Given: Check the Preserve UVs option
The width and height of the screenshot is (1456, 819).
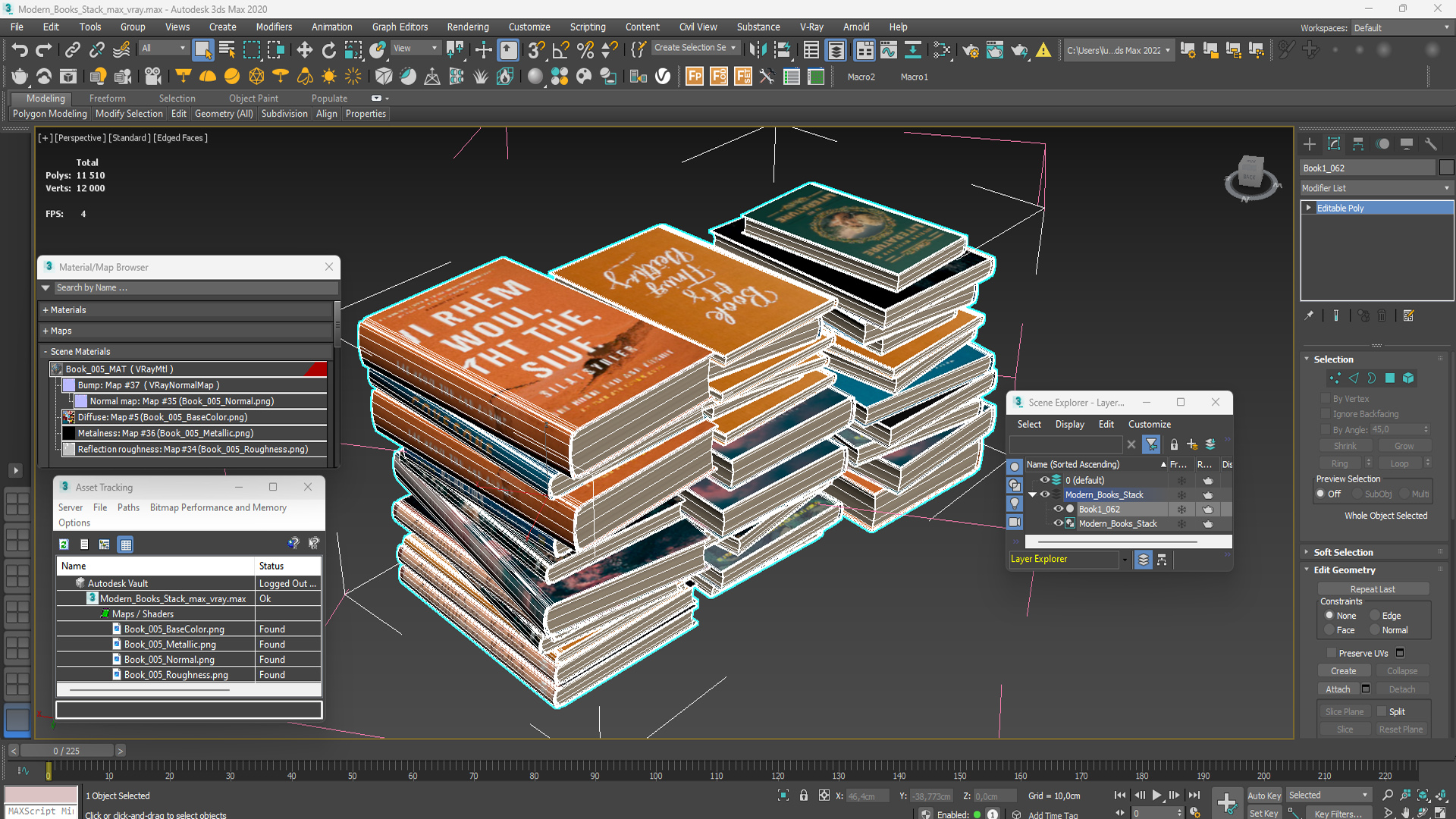Looking at the screenshot, I should pyautogui.click(x=1331, y=652).
